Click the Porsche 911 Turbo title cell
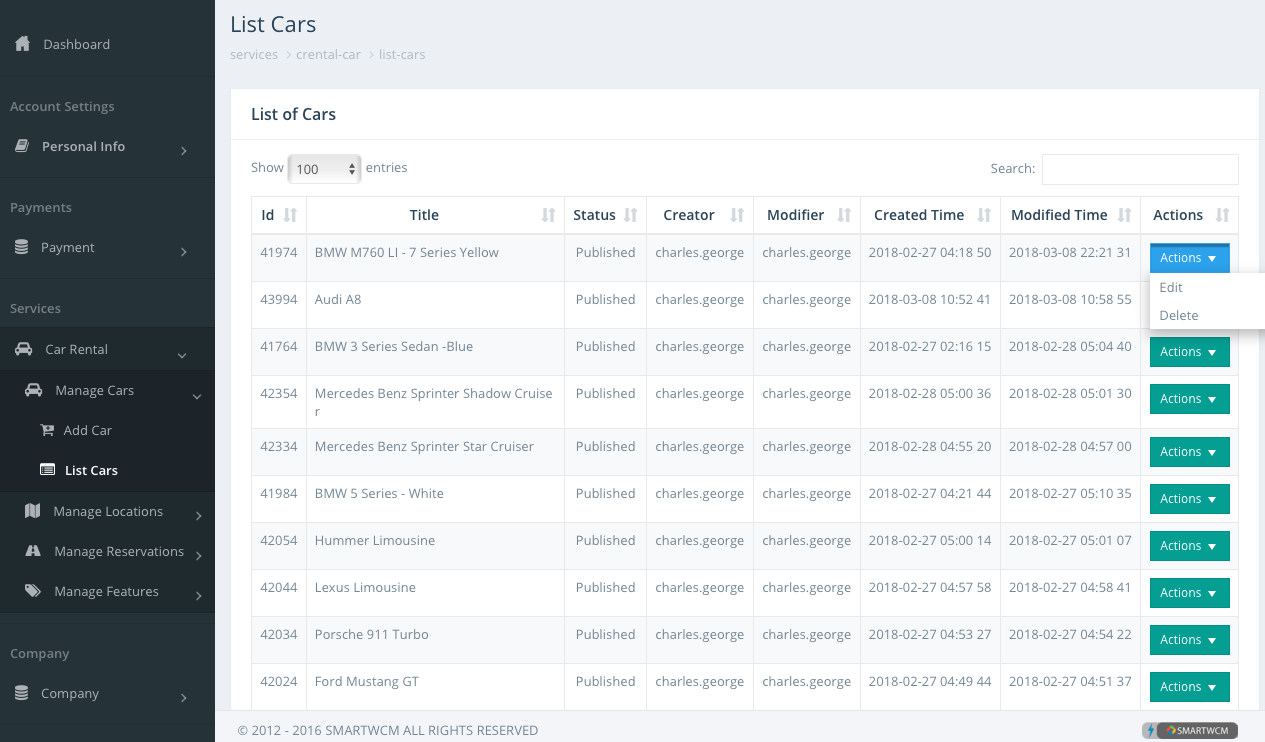Viewport: 1265px width, 742px height. coord(436,640)
